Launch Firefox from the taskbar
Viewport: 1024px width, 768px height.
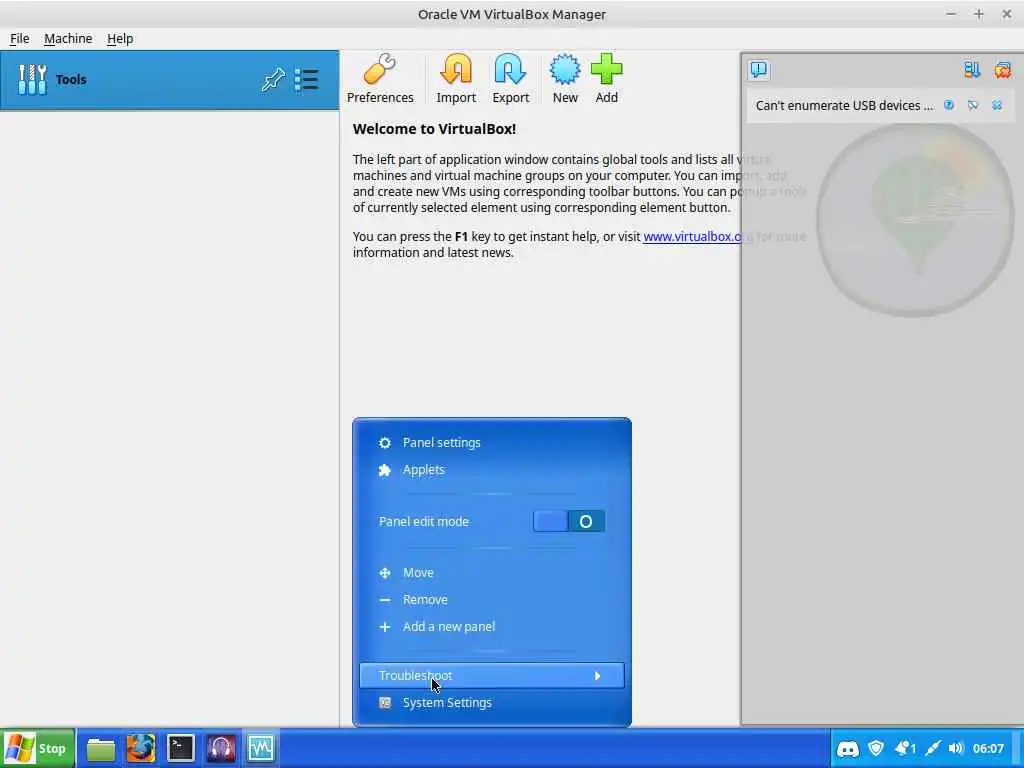pyautogui.click(x=140, y=748)
